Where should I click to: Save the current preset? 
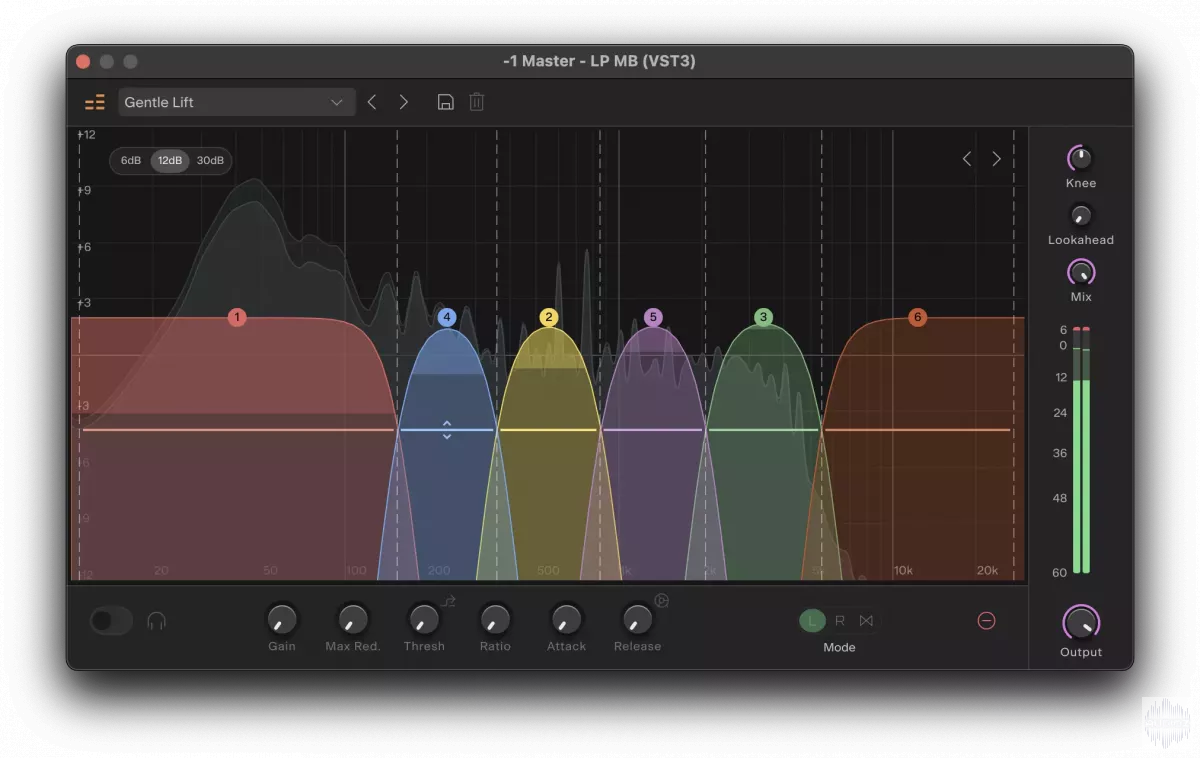tap(446, 102)
